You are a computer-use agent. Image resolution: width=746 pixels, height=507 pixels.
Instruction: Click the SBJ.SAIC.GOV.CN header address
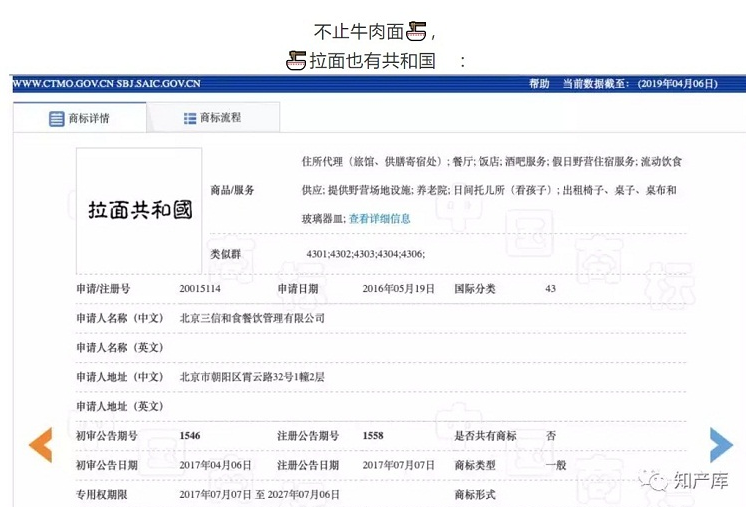point(159,85)
